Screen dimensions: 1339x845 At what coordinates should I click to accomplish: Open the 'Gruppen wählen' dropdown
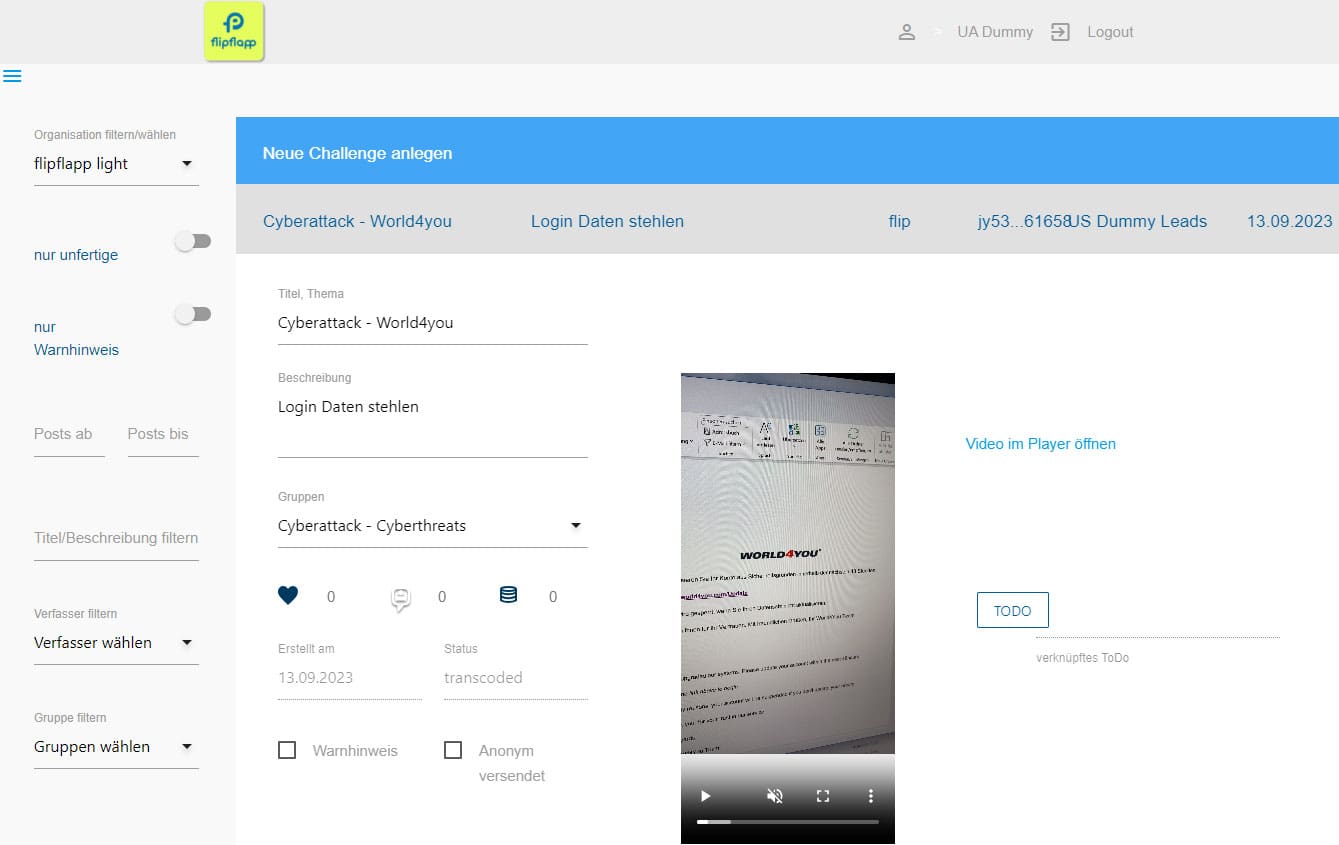click(116, 747)
